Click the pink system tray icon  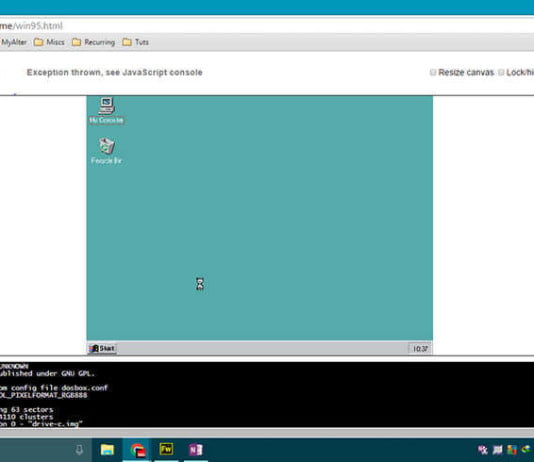click(483, 450)
